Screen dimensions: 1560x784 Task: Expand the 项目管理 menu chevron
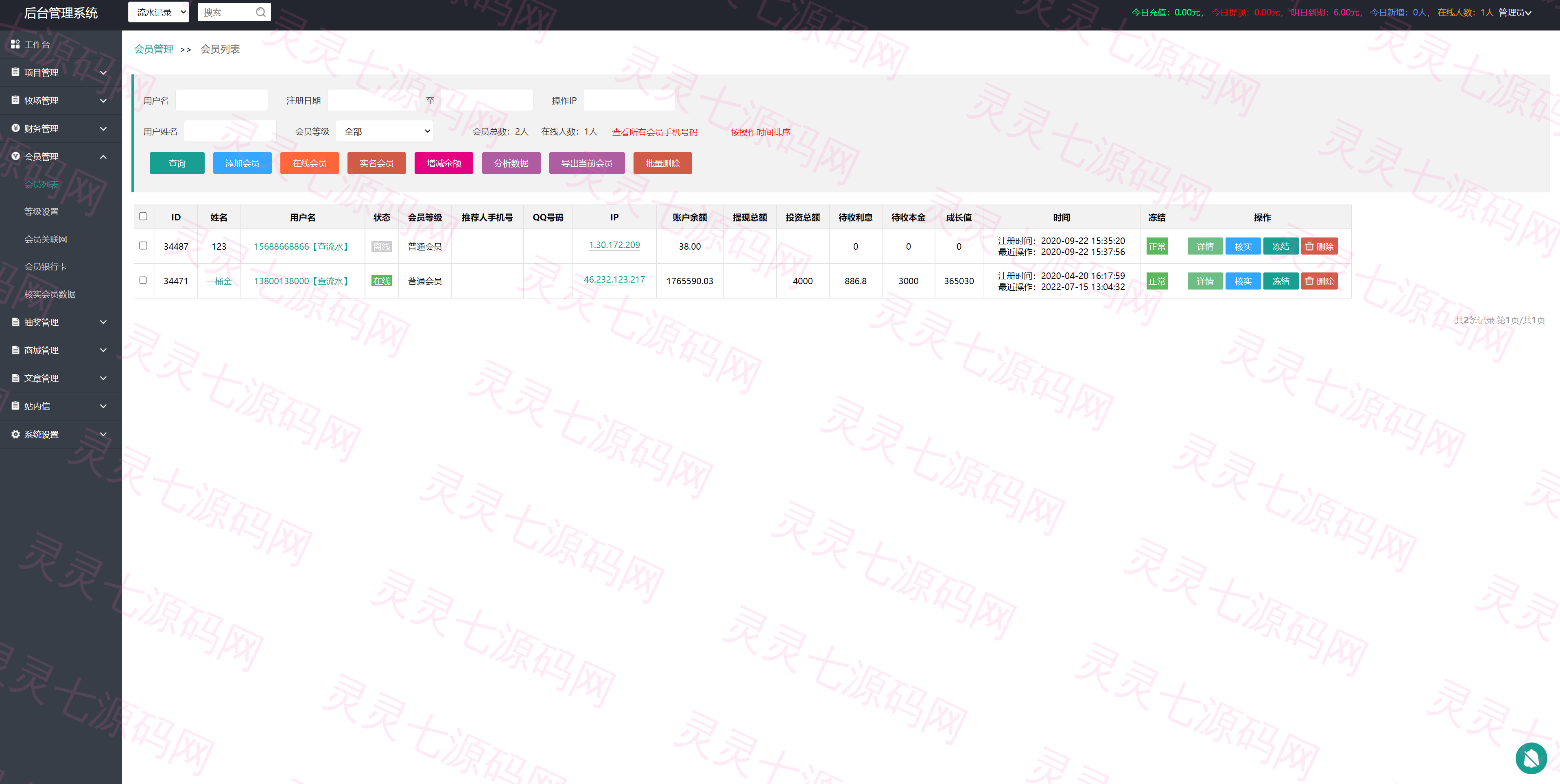103,73
